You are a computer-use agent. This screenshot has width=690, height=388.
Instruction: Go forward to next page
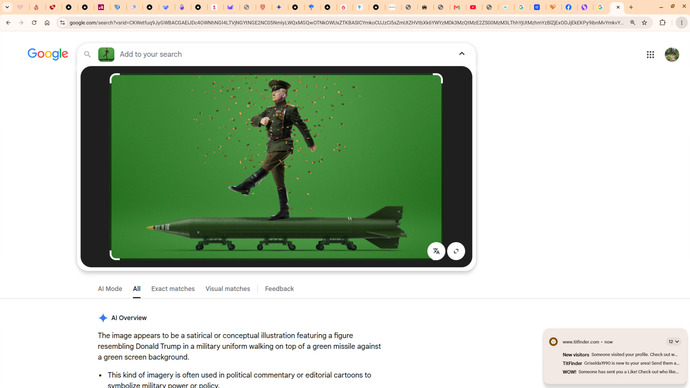coord(21,22)
